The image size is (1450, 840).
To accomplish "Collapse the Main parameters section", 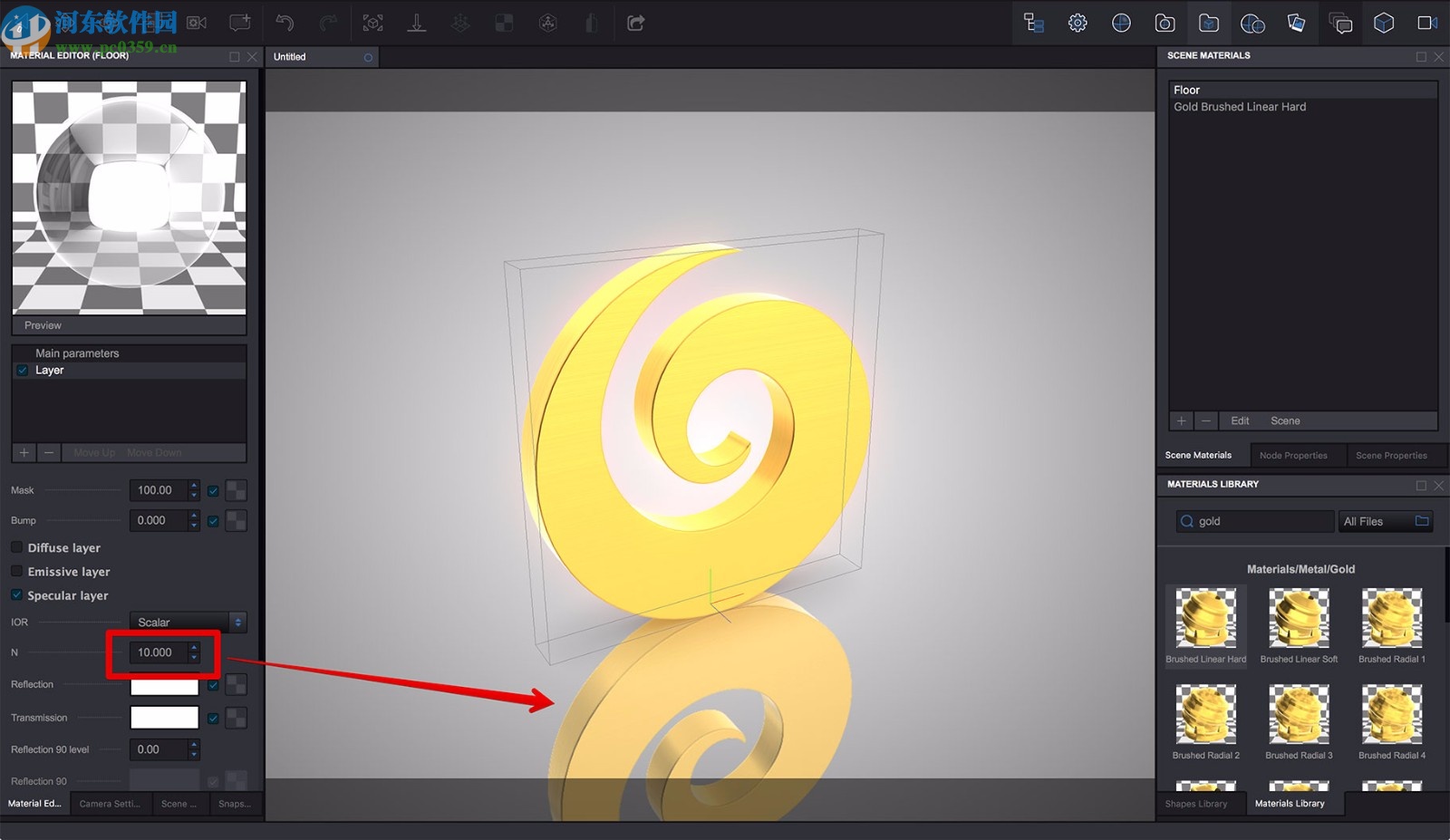I will (x=77, y=352).
